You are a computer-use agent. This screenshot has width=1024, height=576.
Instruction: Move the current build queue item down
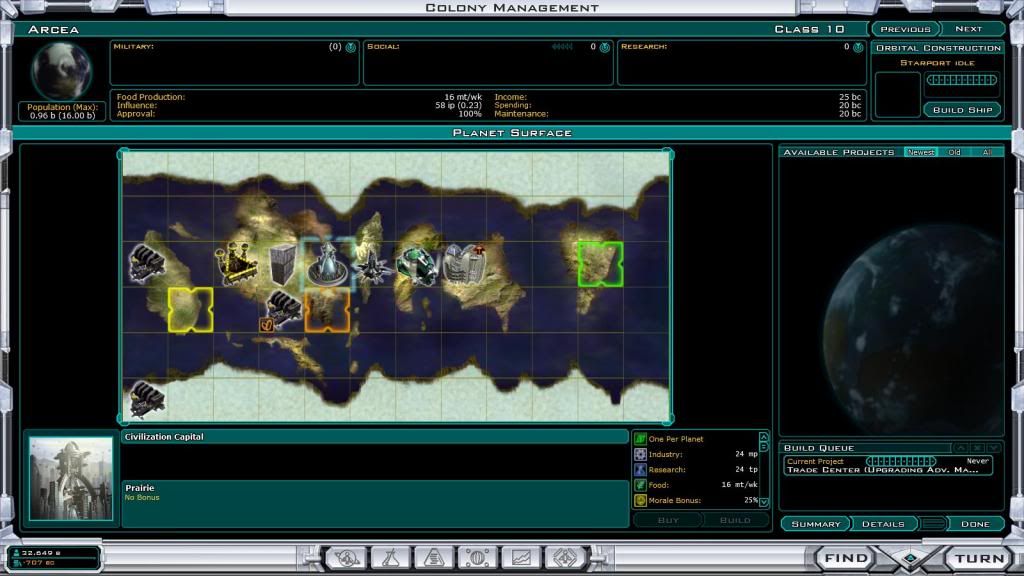(x=993, y=448)
